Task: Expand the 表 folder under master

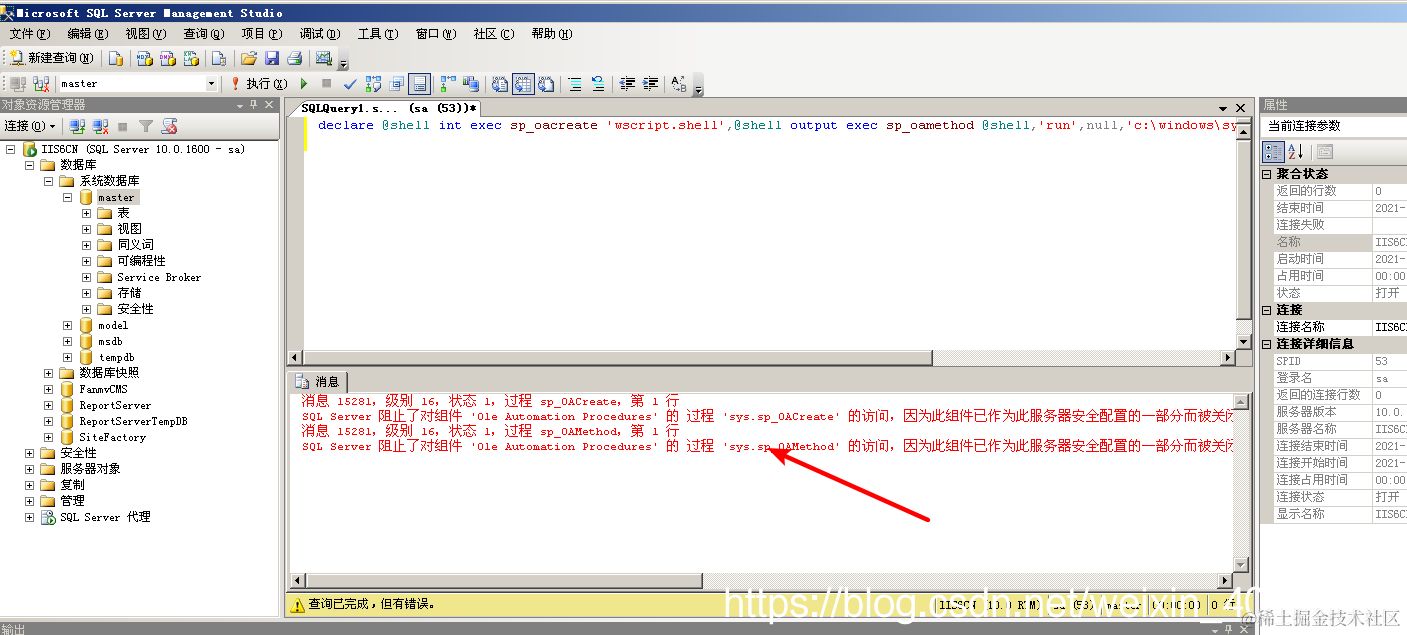Action: [x=87, y=213]
